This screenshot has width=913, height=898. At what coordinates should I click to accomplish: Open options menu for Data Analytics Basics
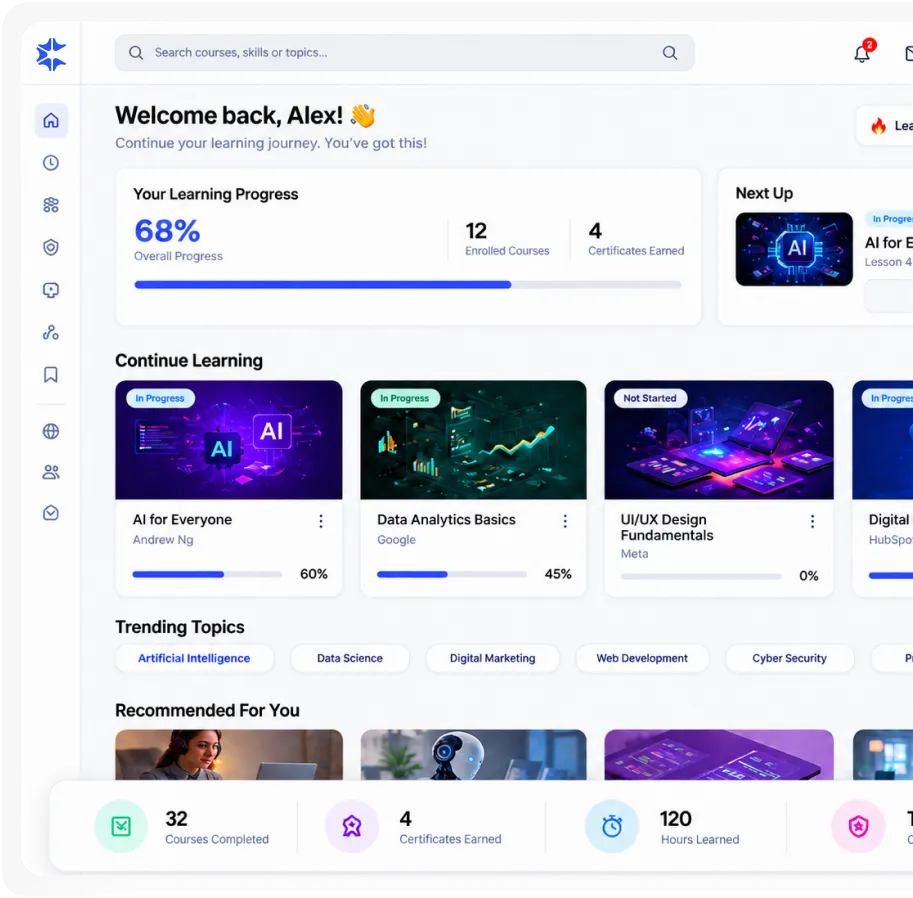[x=565, y=521]
